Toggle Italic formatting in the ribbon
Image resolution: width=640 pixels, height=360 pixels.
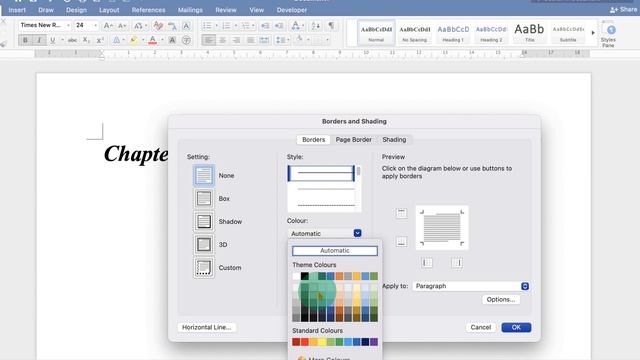[39, 40]
